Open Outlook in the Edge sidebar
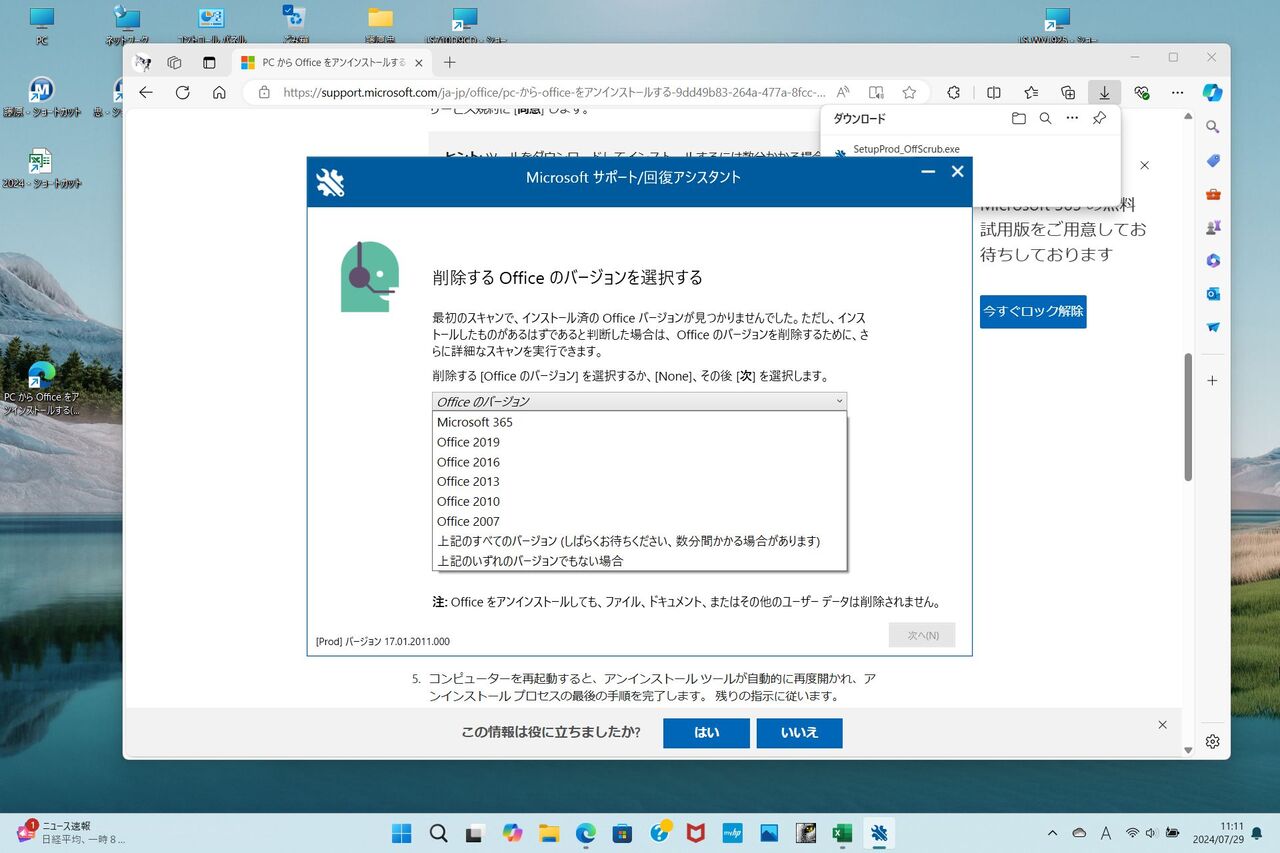This screenshot has width=1280, height=853. point(1212,293)
